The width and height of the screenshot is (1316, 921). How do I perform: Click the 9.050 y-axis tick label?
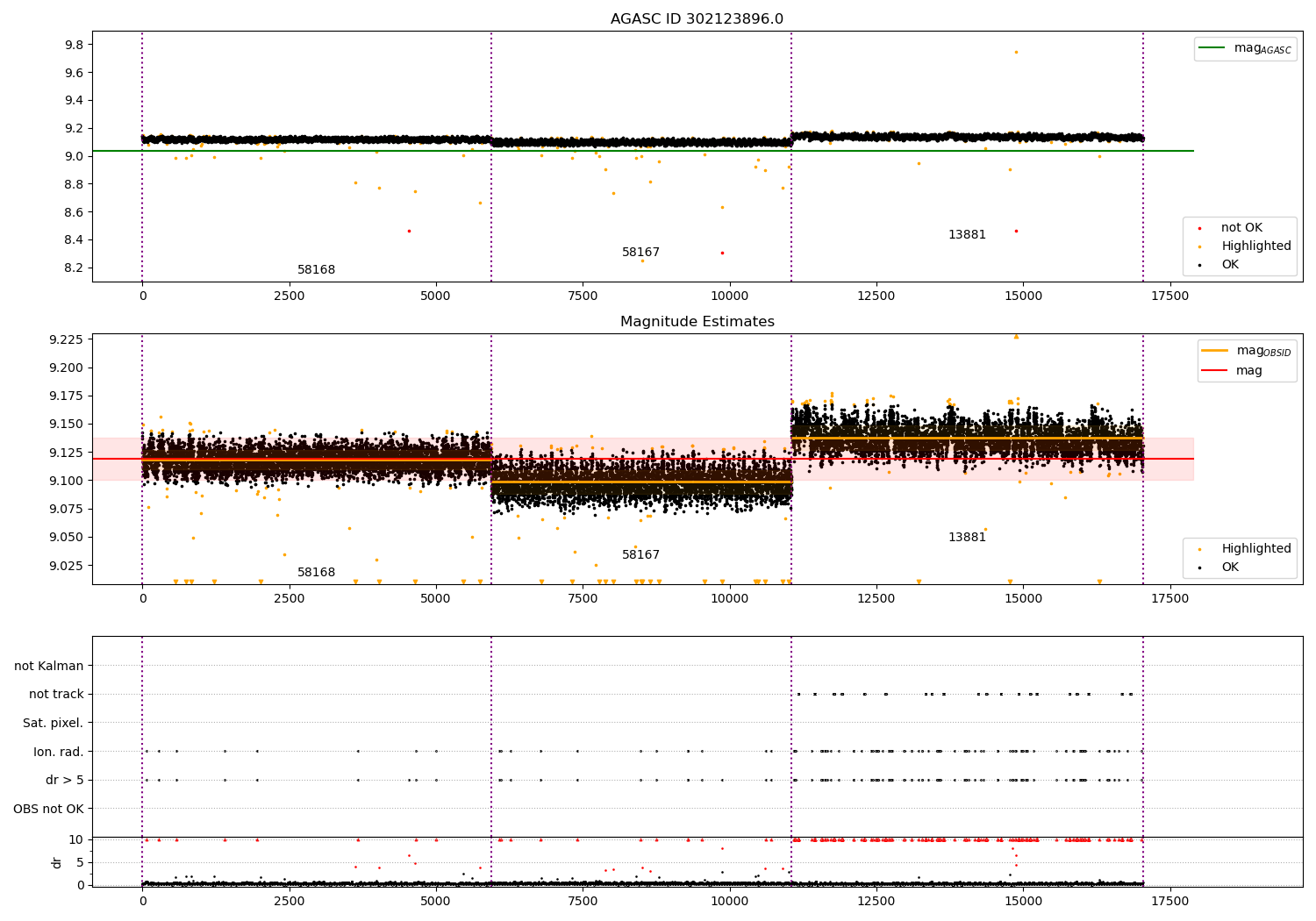tap(66, 538)
